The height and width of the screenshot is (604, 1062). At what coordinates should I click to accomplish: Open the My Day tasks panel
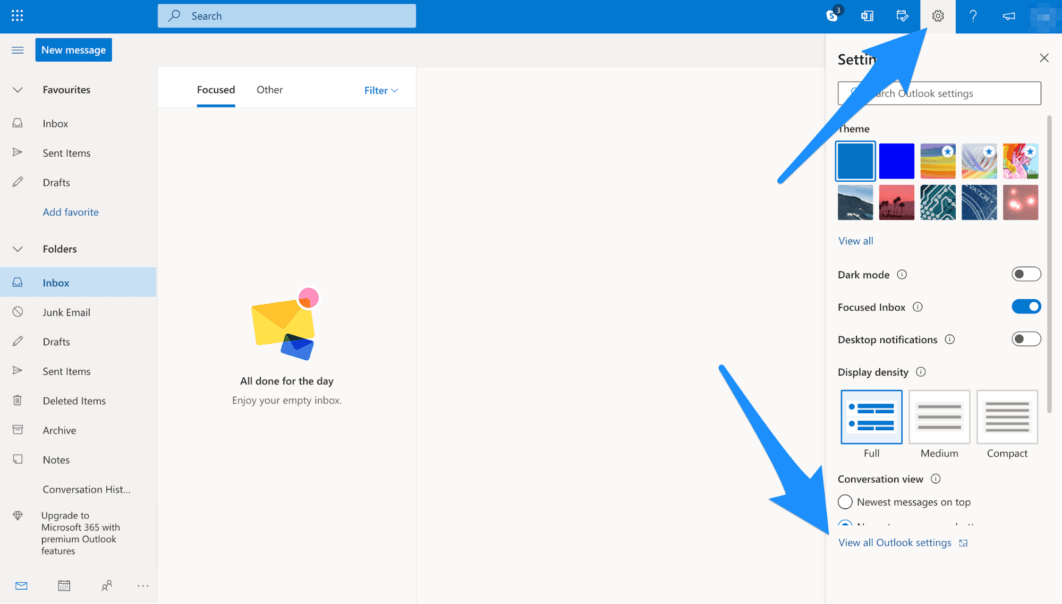902,15
